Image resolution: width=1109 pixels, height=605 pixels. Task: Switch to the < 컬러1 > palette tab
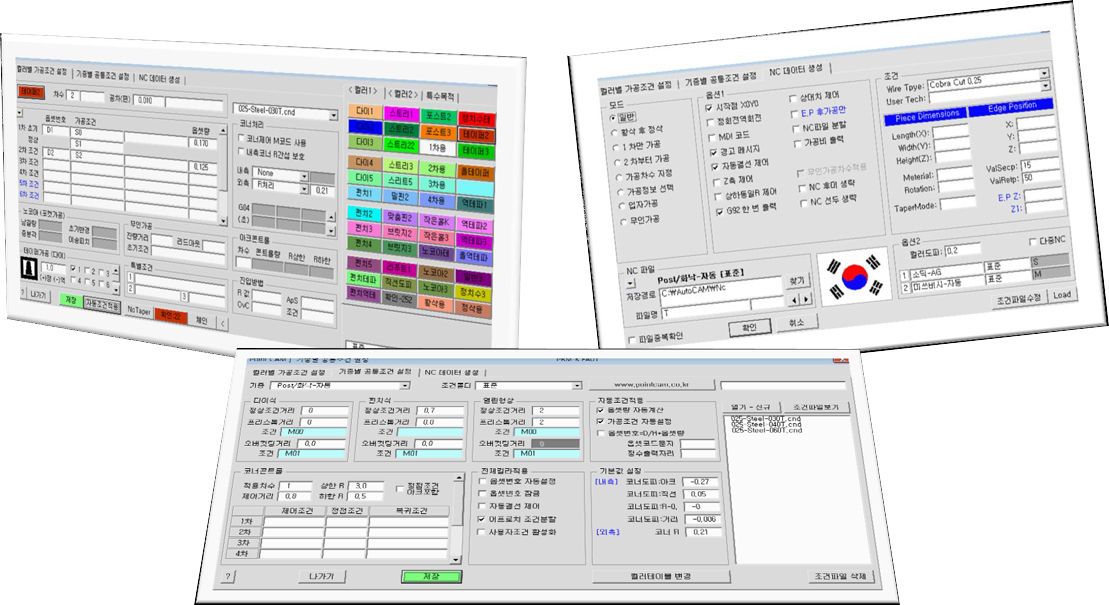coord(364,91)
